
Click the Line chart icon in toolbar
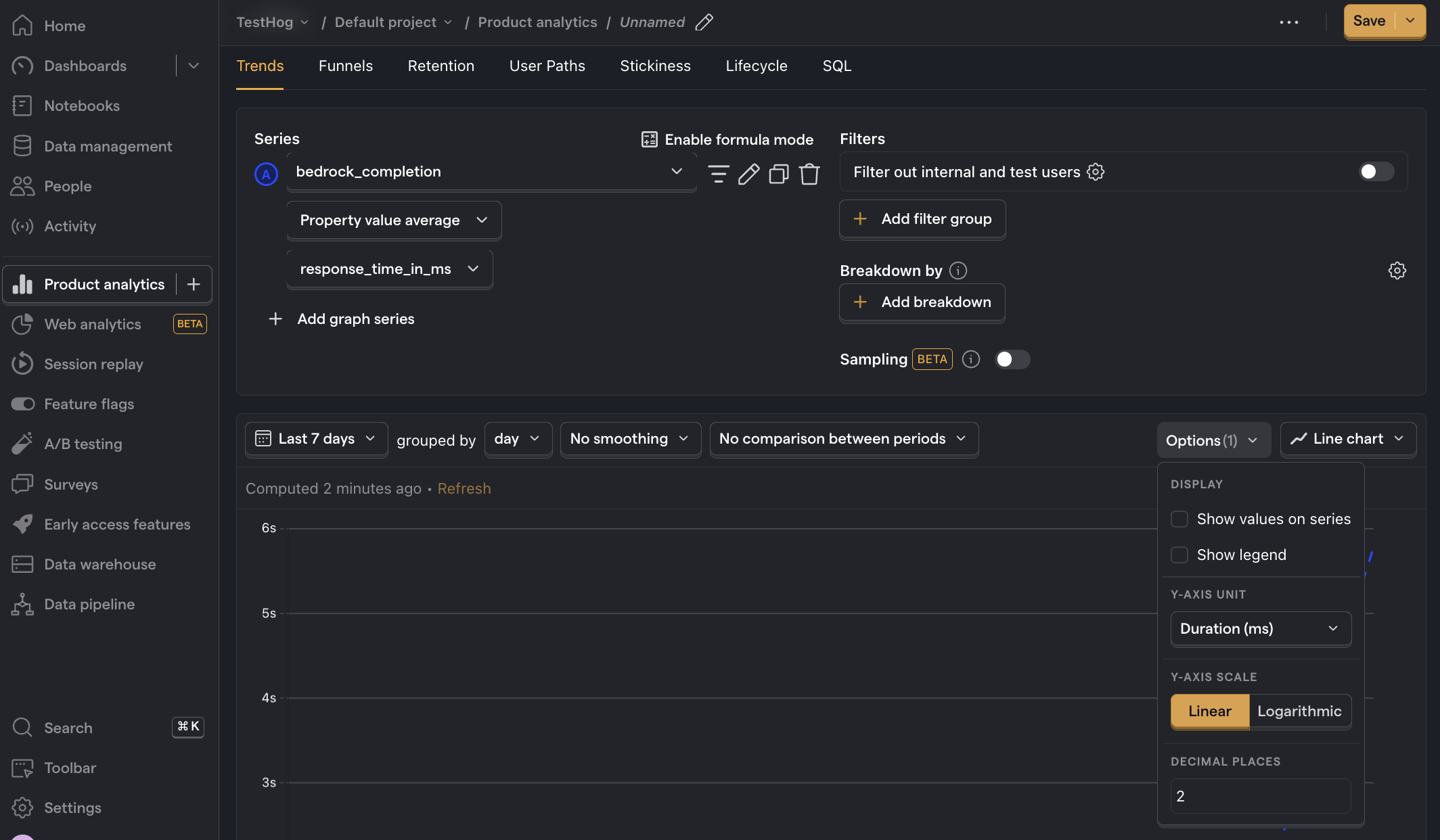1299,438
